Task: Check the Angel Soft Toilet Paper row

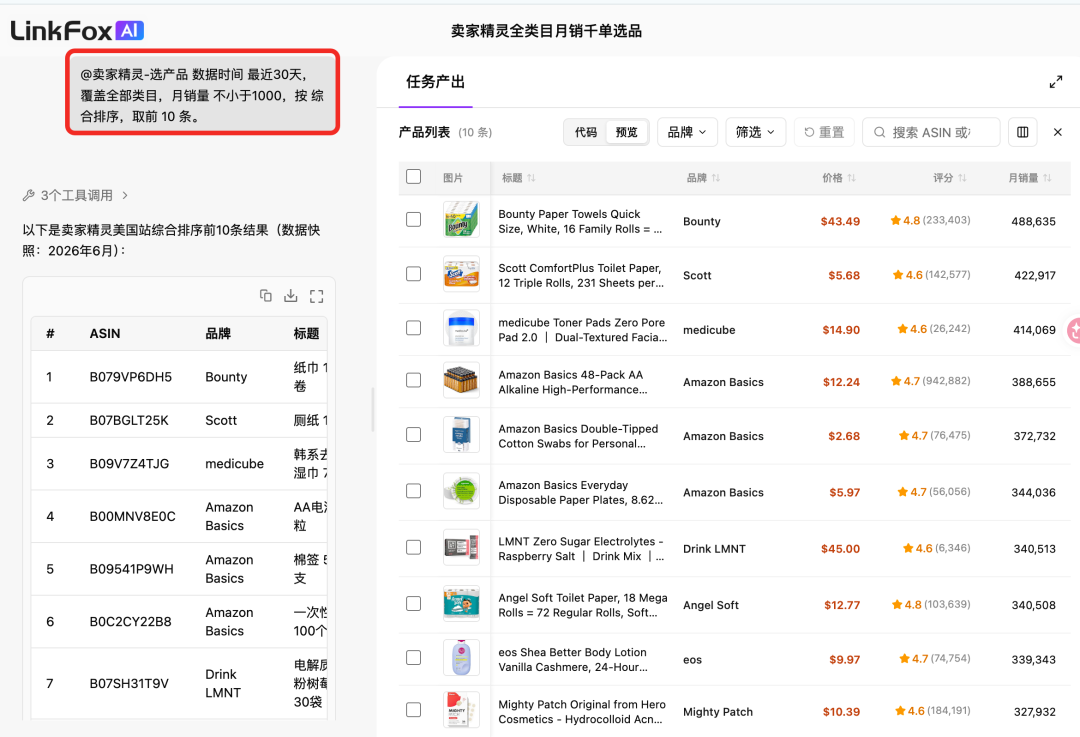Action: (x=413, y=604)
